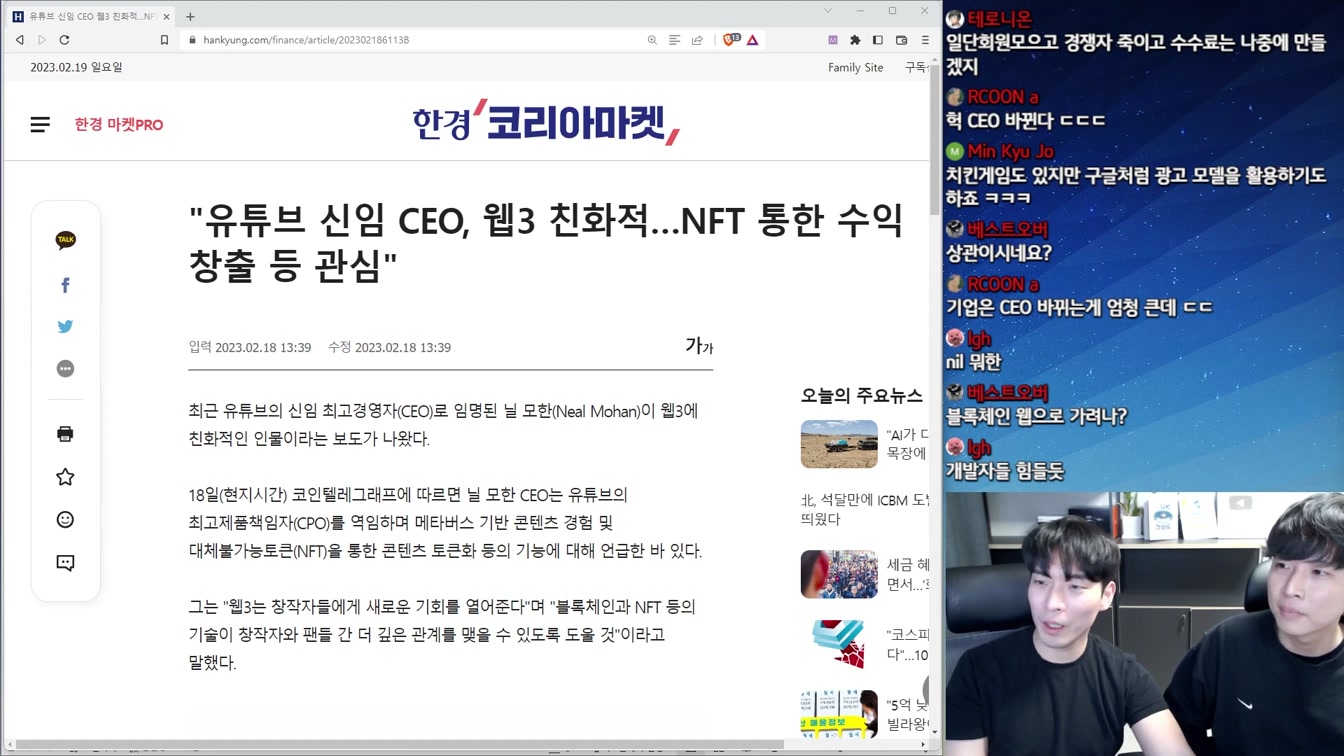
Task: Share article via KakaoTalk icon
Action: [65, 240]
